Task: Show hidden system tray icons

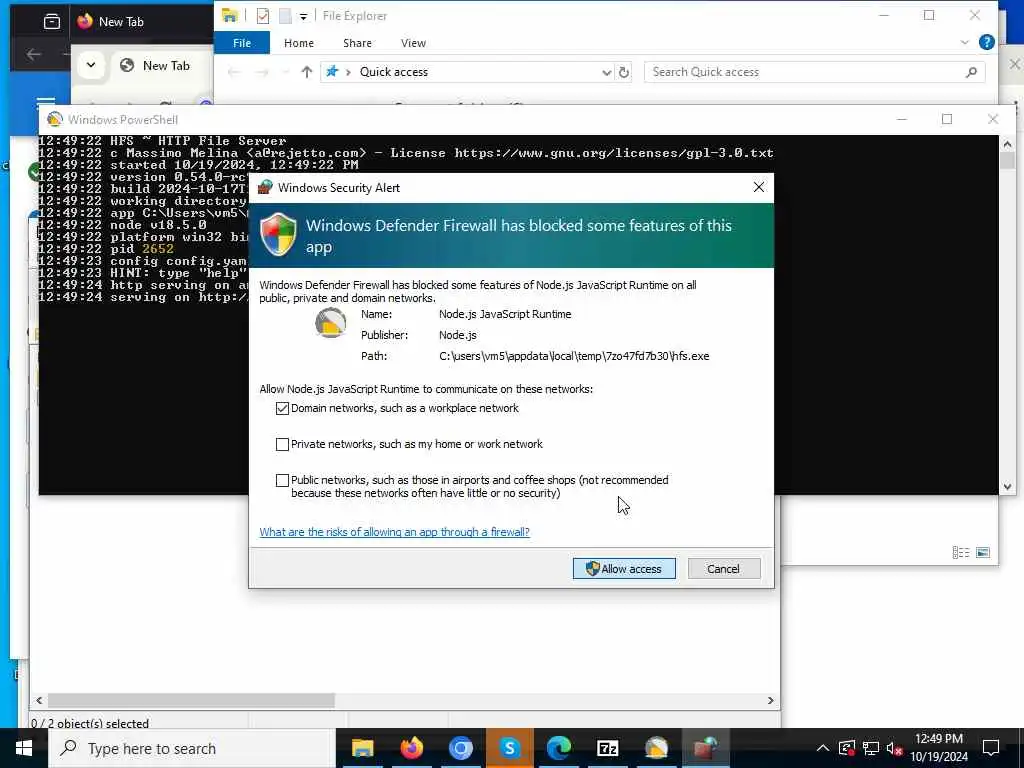Action: point(823,748)
